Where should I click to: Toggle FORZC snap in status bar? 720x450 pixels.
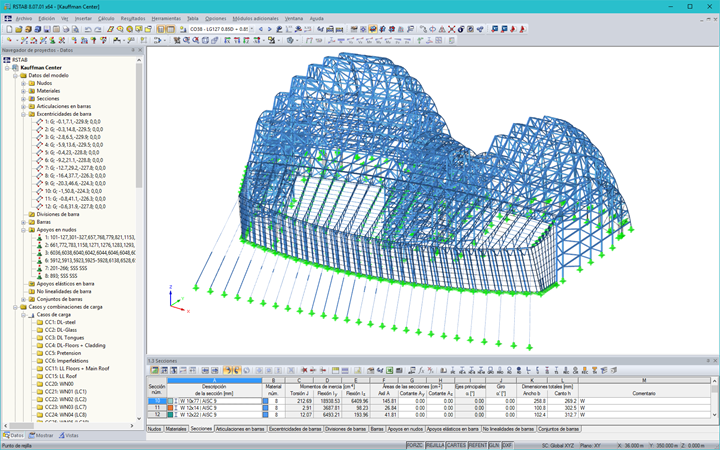[x=415, y=445]
